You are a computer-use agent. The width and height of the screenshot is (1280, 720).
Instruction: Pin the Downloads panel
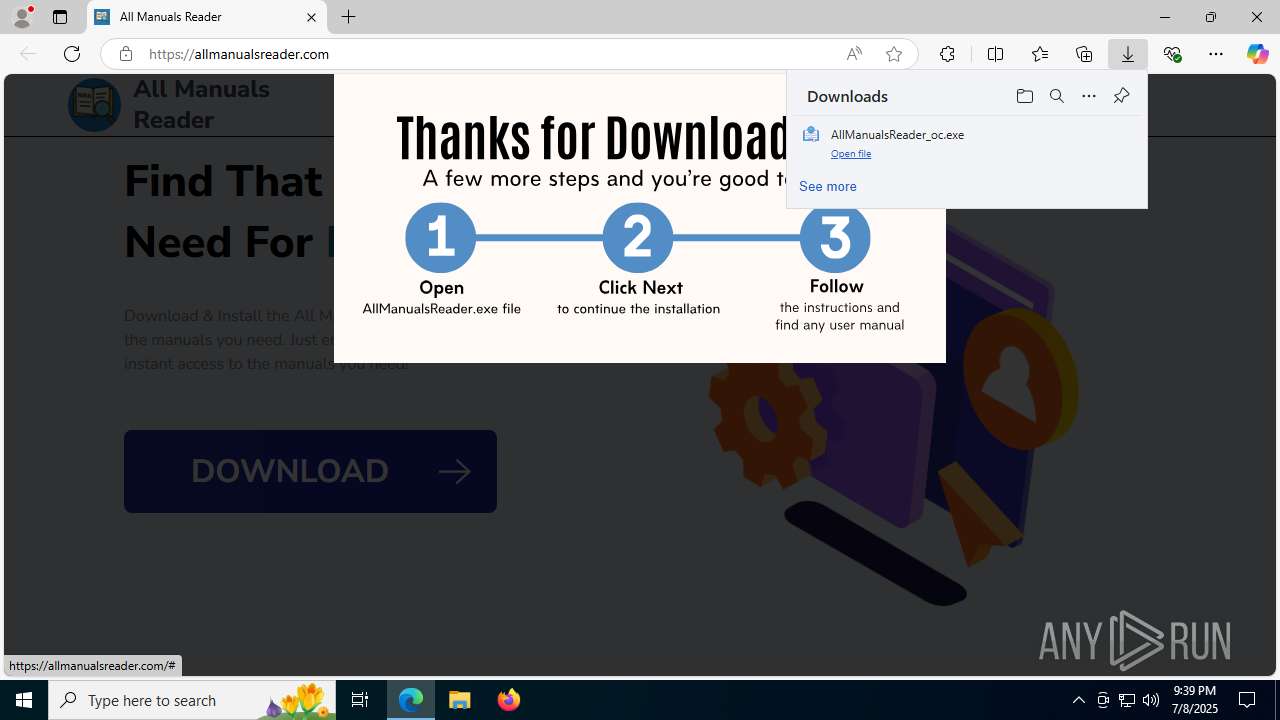(1121, 96)
